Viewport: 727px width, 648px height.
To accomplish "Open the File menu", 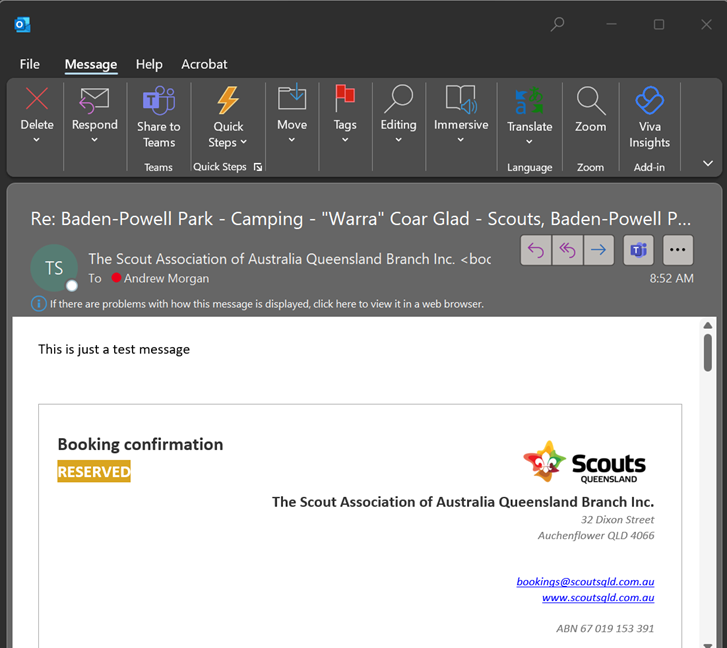I will click(30, 64).
